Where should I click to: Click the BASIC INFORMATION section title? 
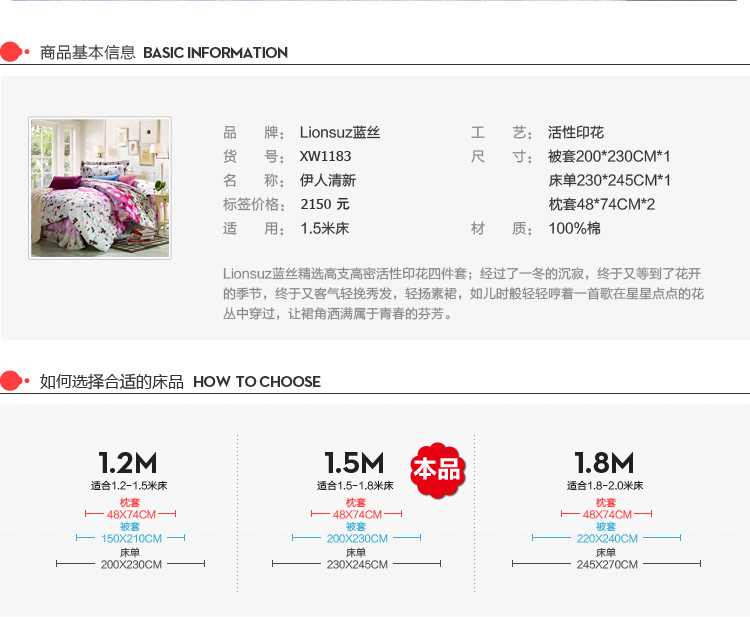(215, 53)
